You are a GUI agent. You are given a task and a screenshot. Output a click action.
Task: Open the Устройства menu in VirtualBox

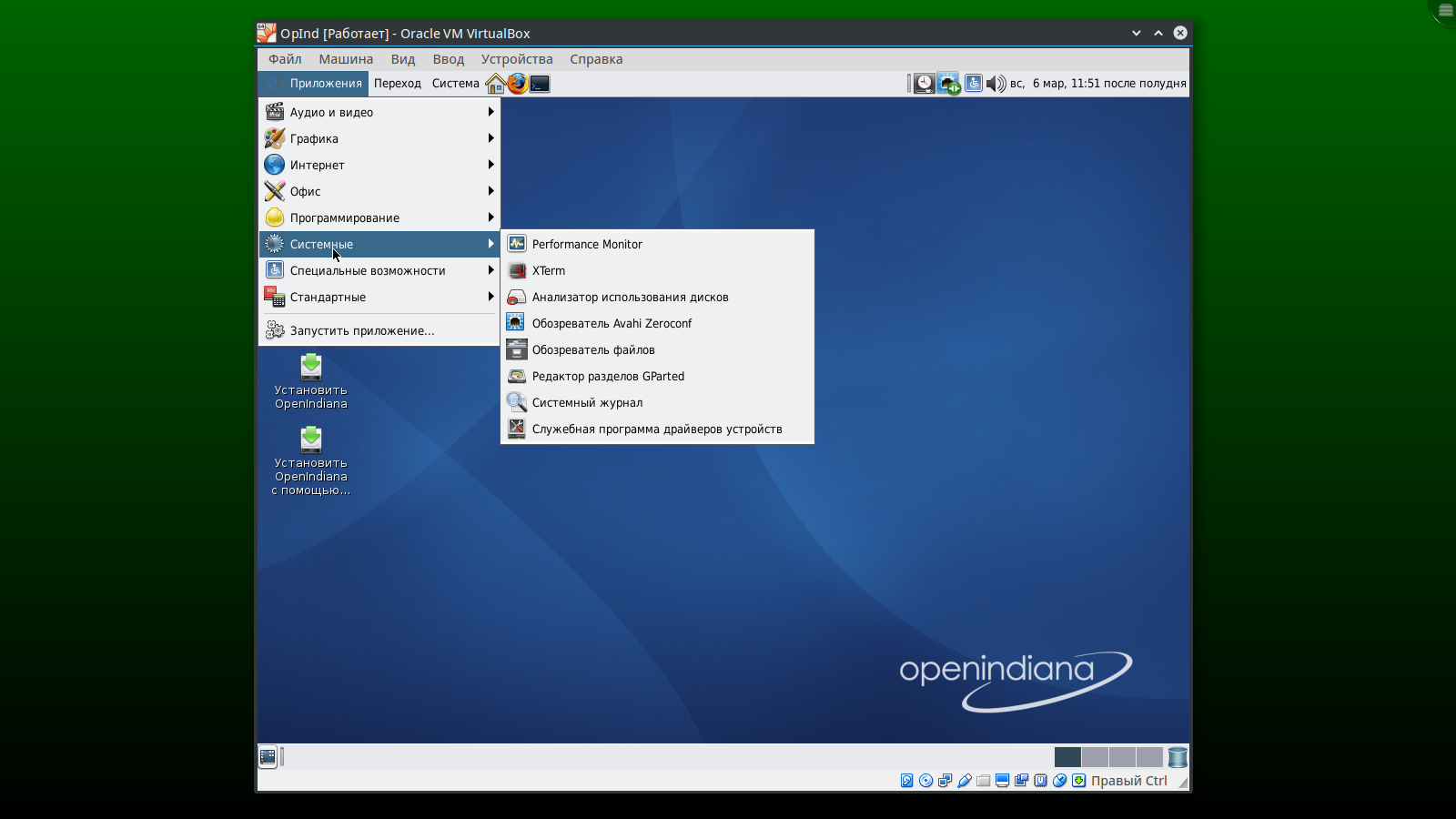point(516,59)
